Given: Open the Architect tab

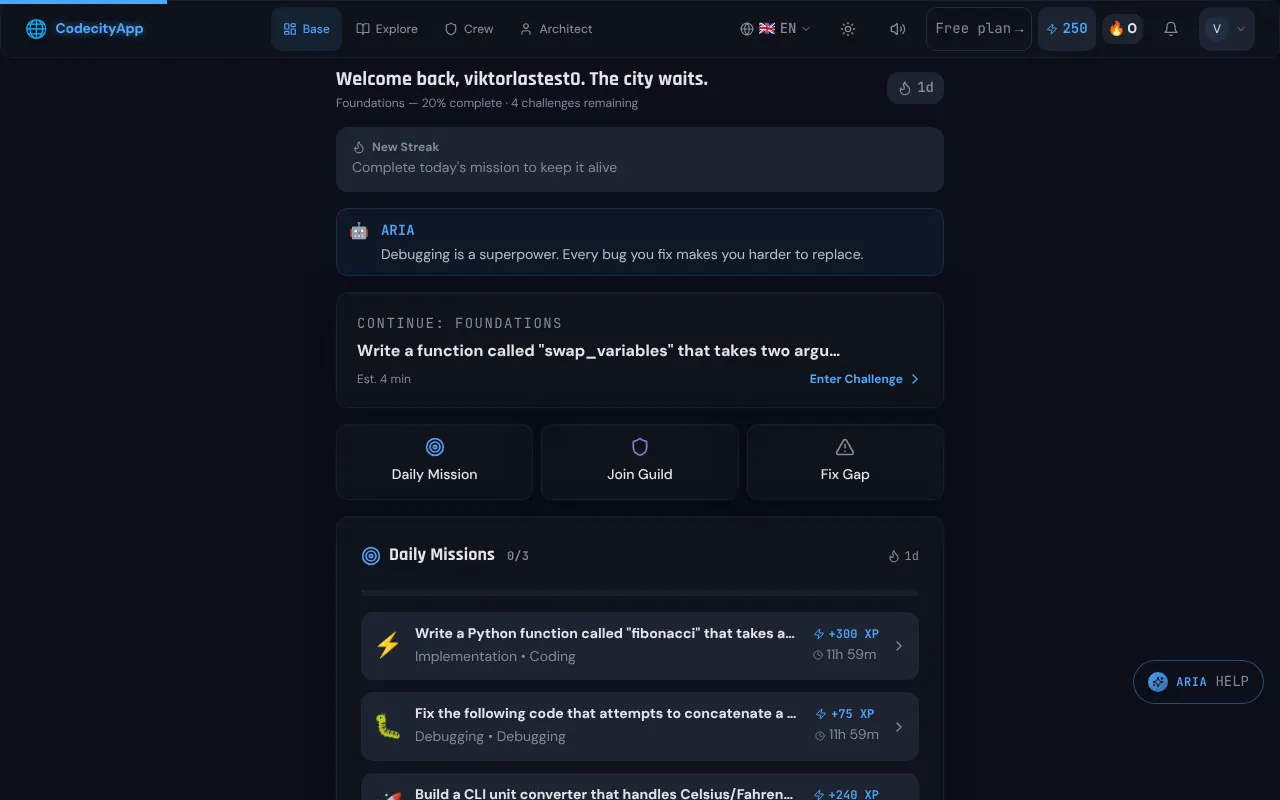Looking at the screenshot, I should [556, 29].
